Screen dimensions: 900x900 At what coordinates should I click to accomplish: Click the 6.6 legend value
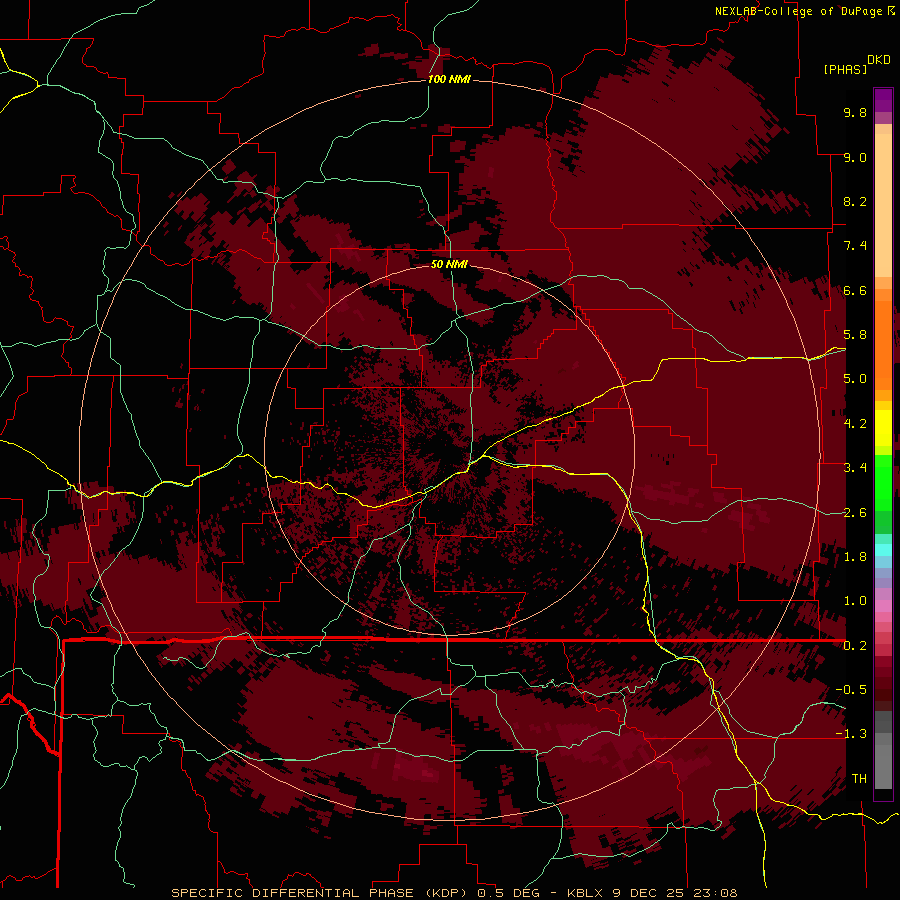(855, 290)
